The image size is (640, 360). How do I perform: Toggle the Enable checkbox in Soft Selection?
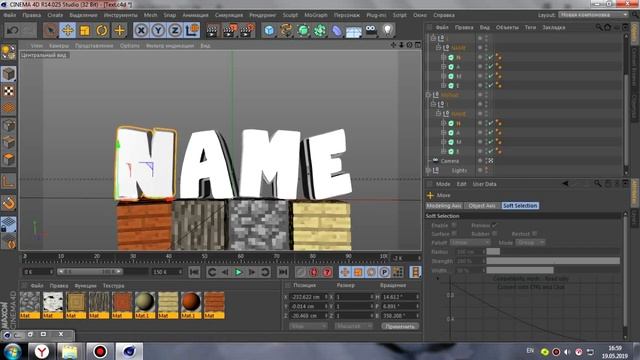pyautogui.click(x=453, y=225)
